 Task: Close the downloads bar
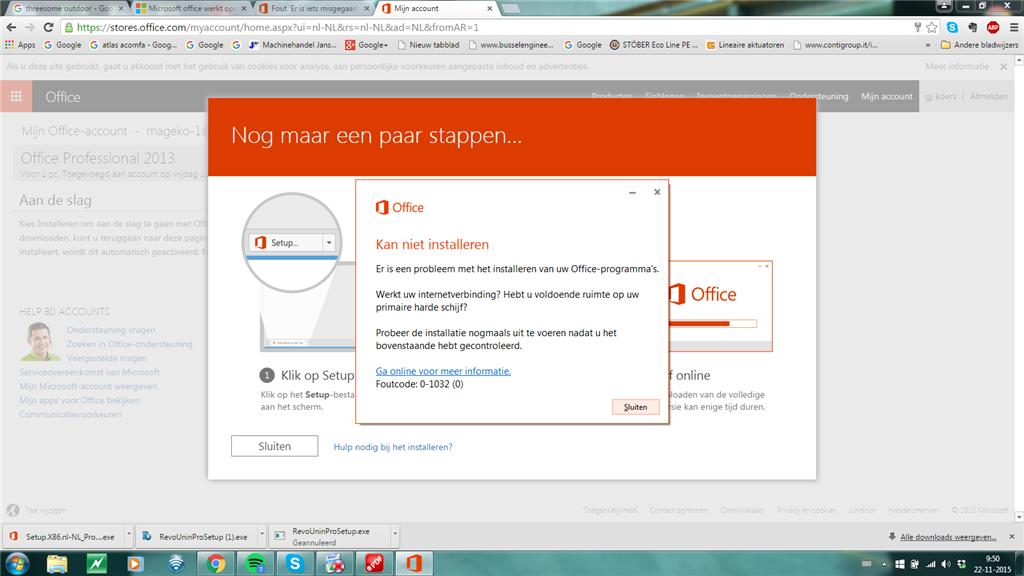pyautogui.click(x=1012, y=537)
